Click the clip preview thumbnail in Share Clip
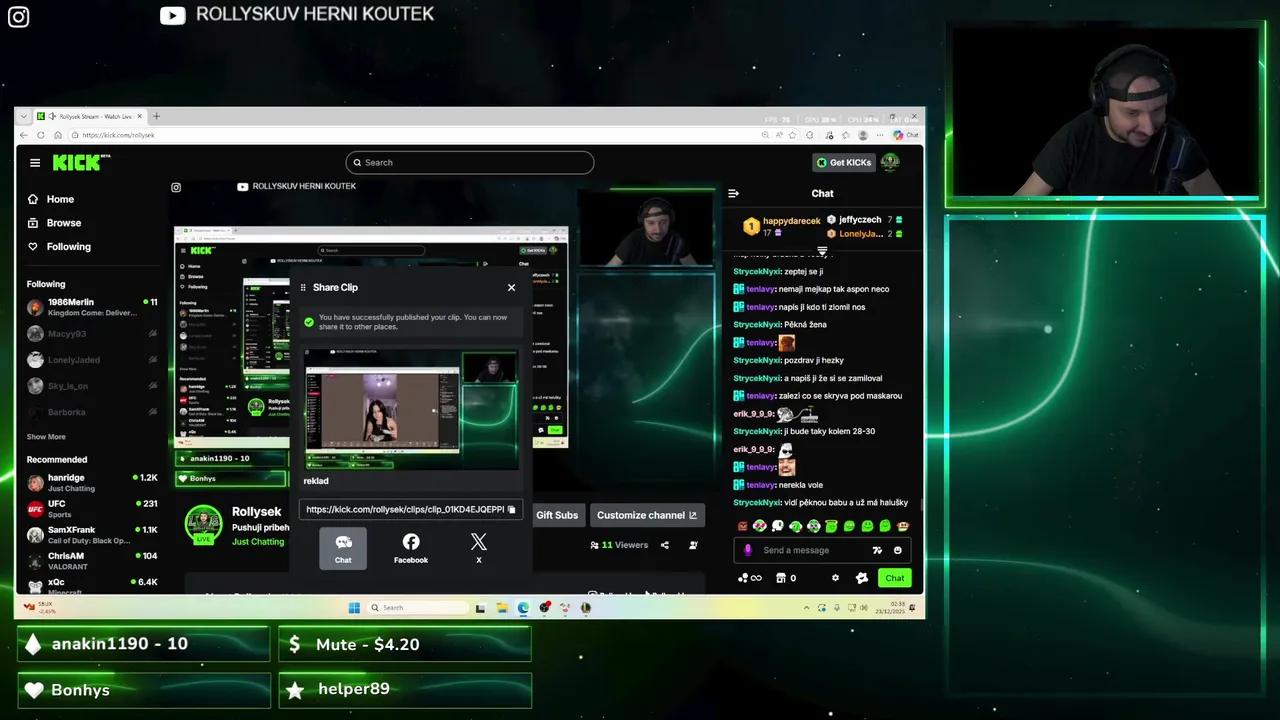The height and width of the screenshot is (720, 1280). point(411,409)
